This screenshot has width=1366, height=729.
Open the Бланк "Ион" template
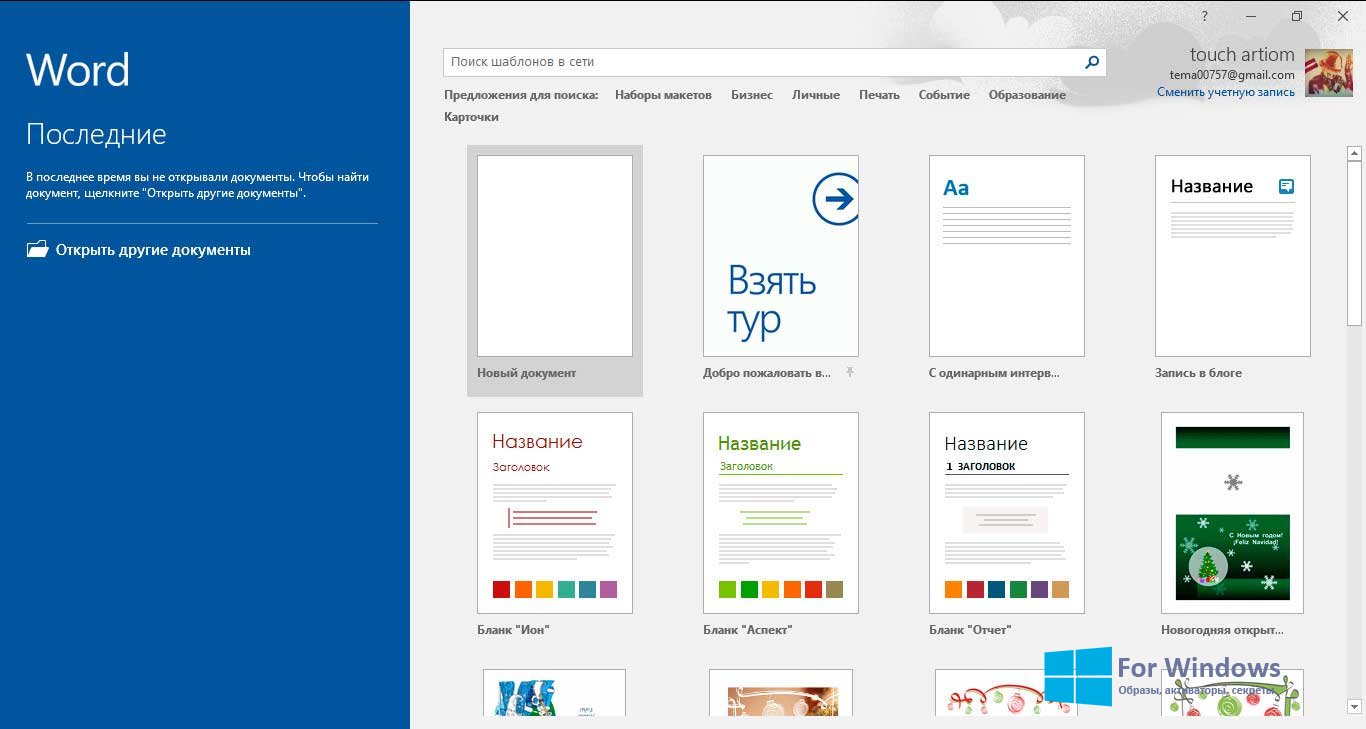pyautogui.click(x=555, y=513)
